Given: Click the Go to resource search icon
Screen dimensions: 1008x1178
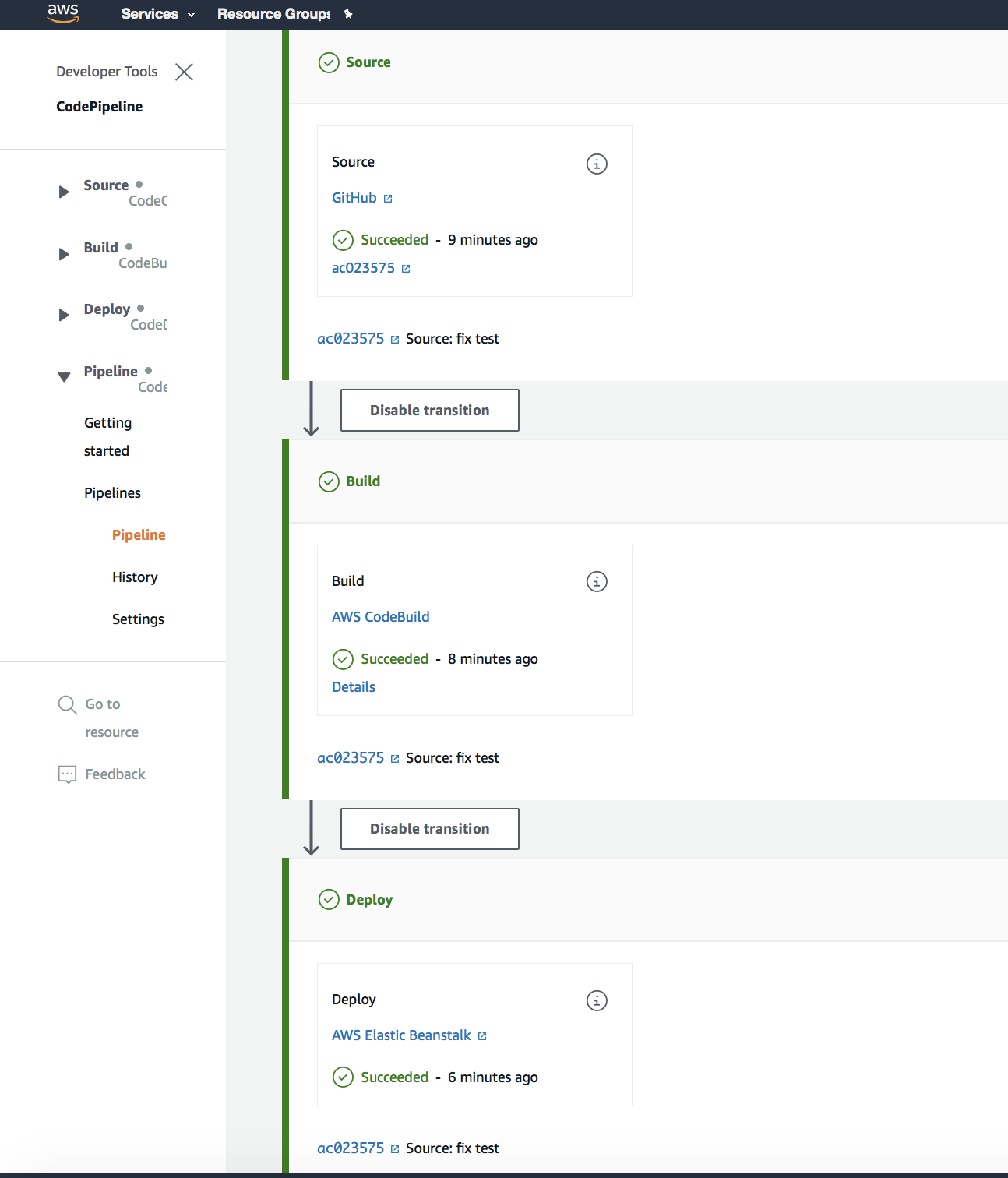Looking at the screenshot, I should [x=68, y=705].
